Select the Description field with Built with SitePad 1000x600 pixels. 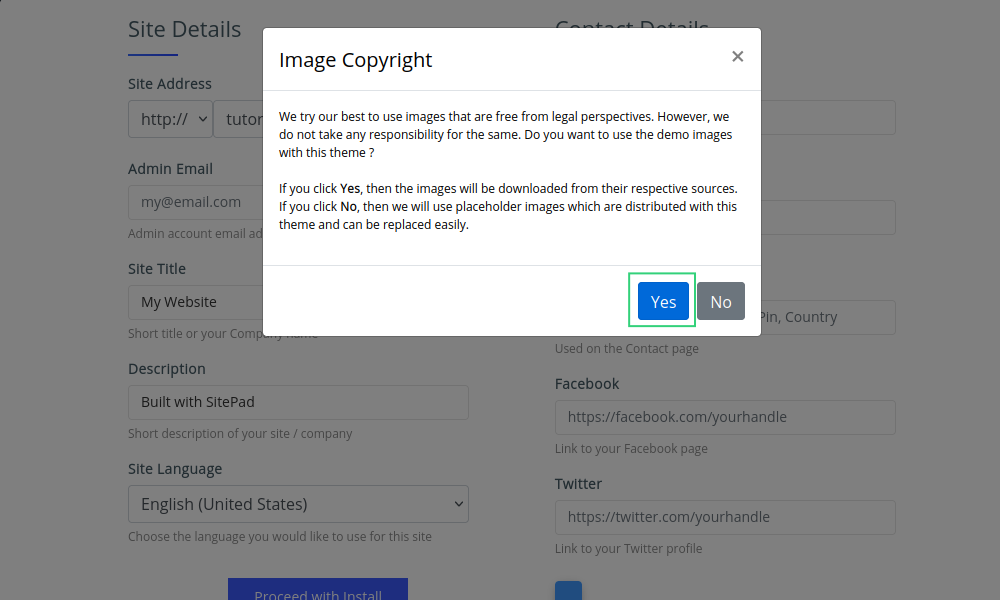pyautogui.click(x=298, y=402)
